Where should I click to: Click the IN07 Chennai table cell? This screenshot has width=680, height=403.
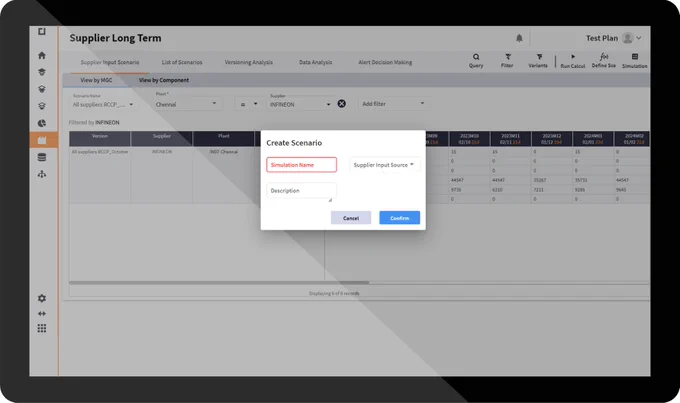click(x=224, y=152)
